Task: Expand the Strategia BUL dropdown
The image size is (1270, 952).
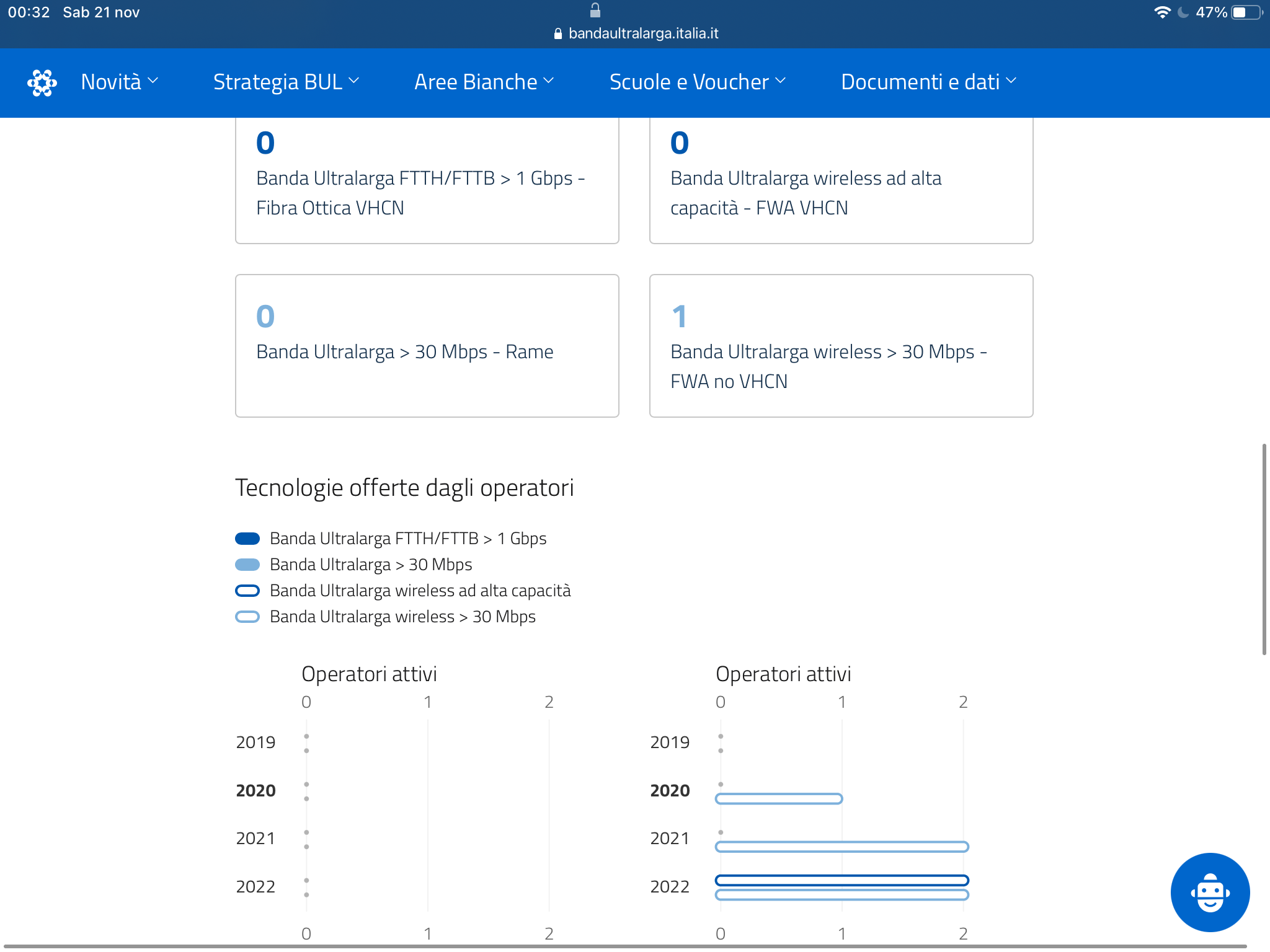Action: point(286,82)
